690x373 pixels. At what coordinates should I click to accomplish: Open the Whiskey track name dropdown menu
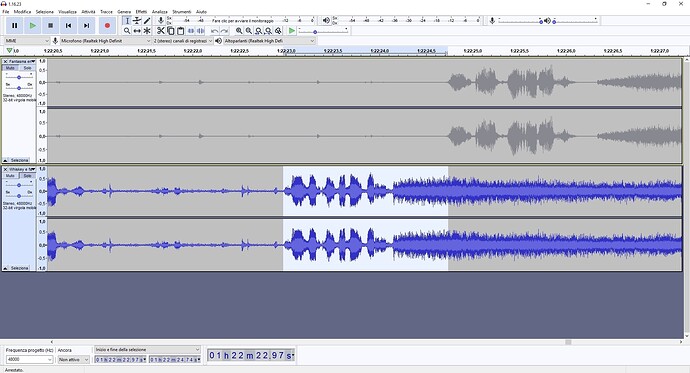pos(22,169)
